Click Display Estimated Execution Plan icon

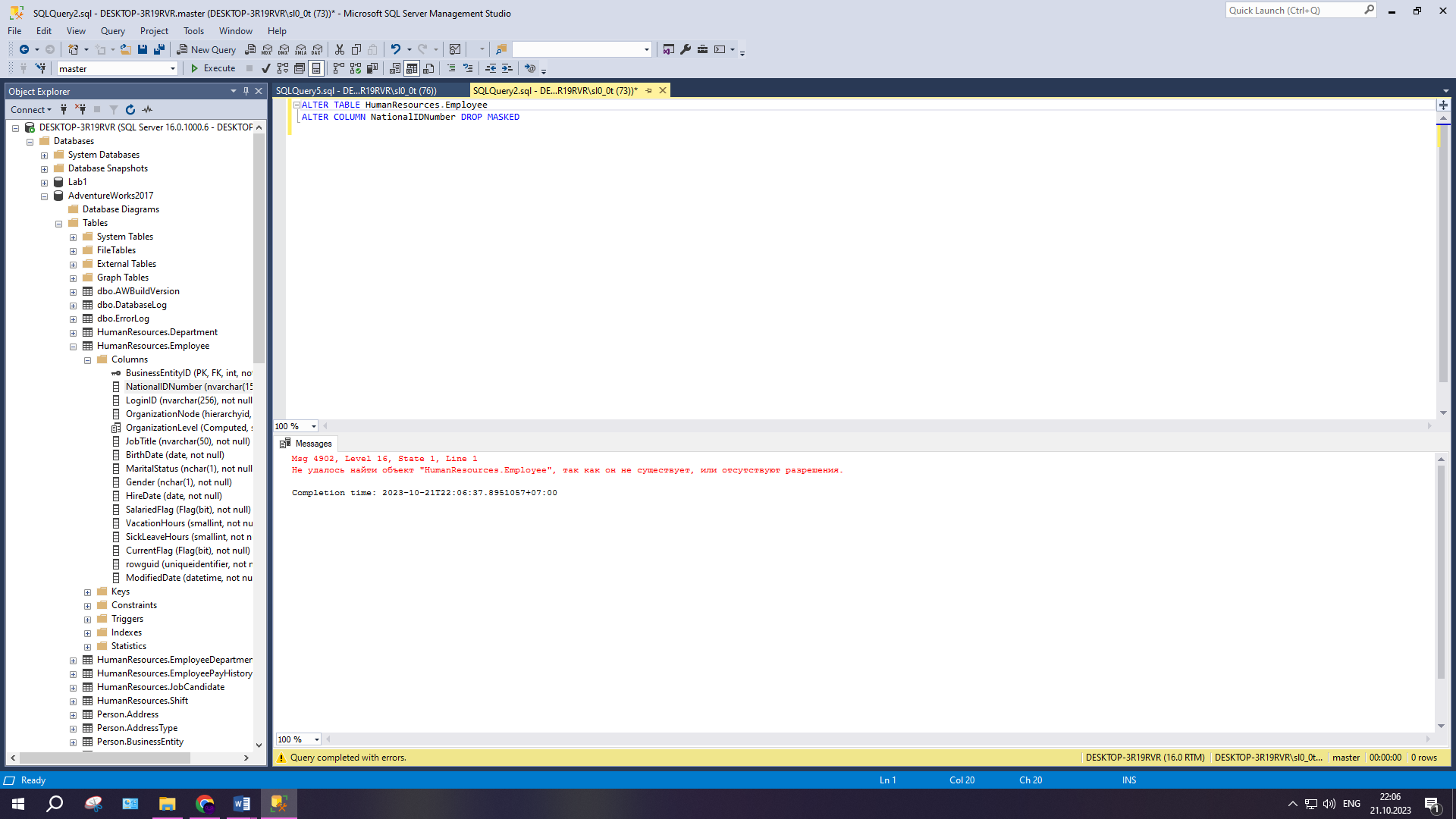coord(283,68)
